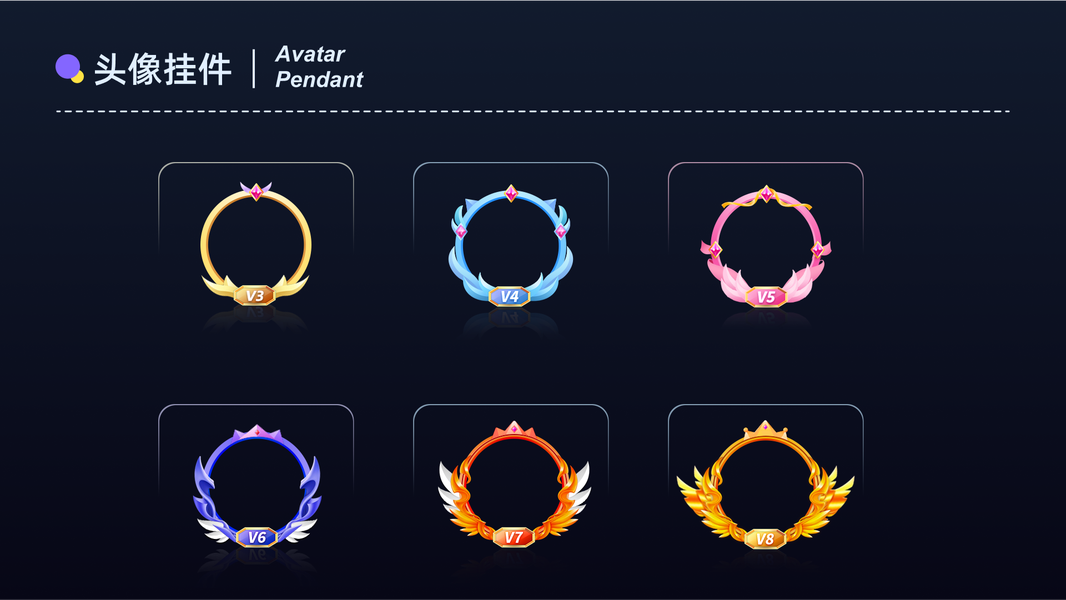Click the purple dot logo icon

tap(69, 69)
